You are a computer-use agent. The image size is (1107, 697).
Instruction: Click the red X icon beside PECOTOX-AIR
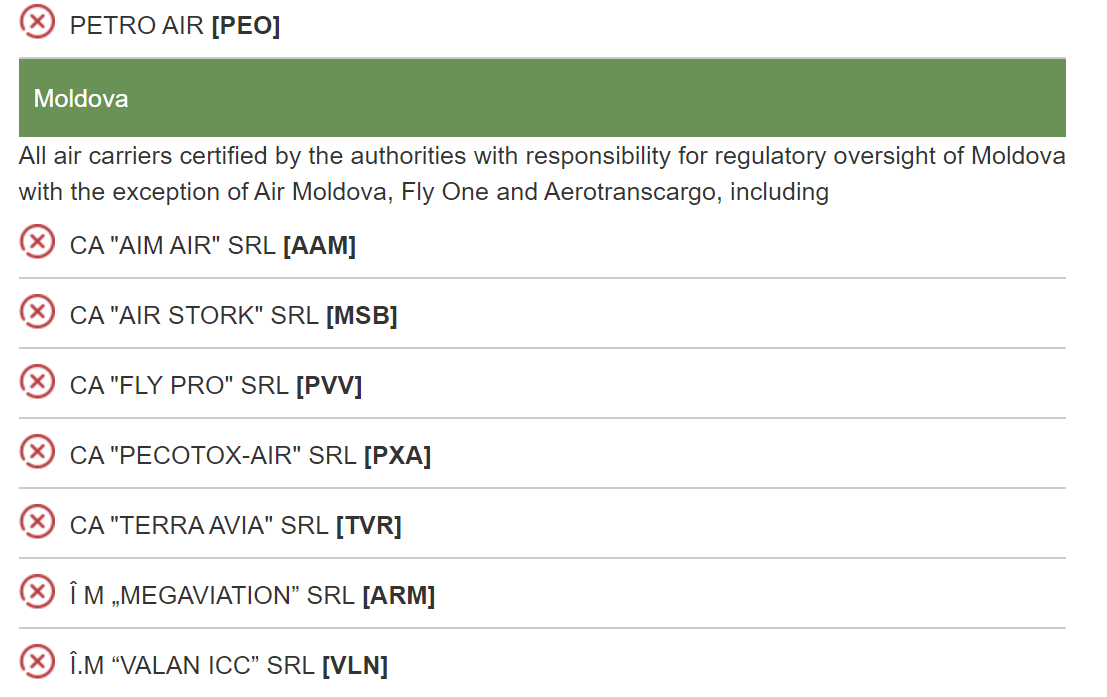(x=38, y=453)
